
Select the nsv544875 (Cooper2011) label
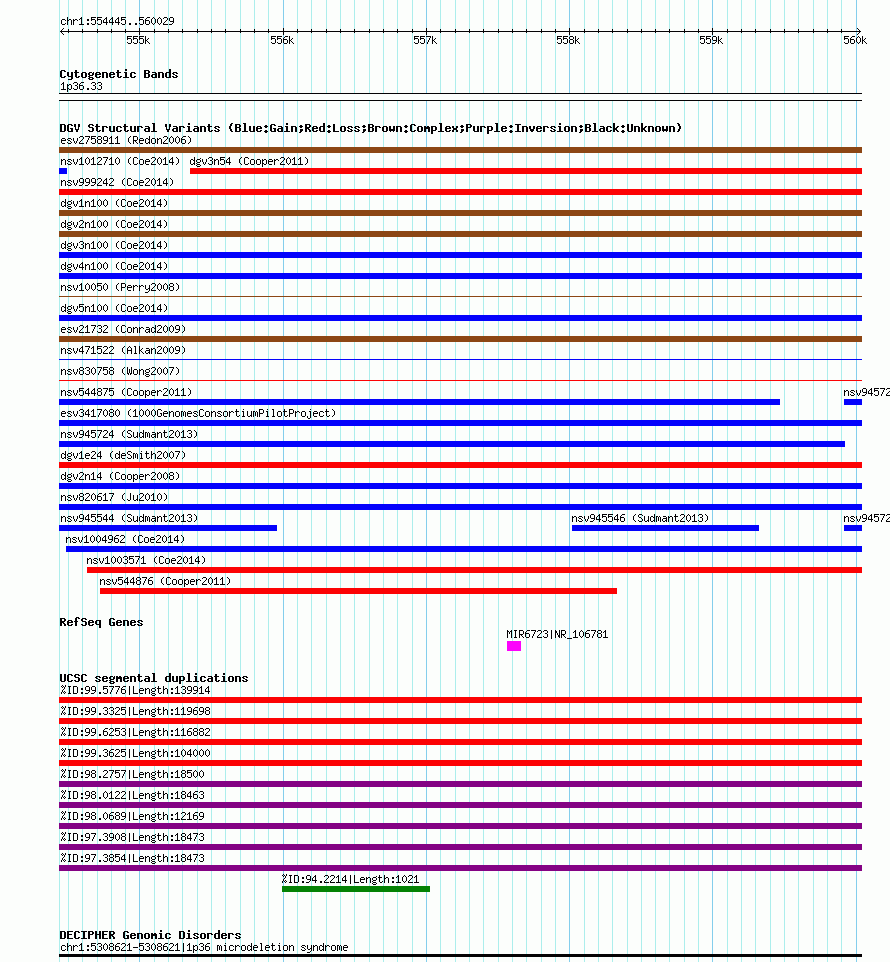(126, 392)
